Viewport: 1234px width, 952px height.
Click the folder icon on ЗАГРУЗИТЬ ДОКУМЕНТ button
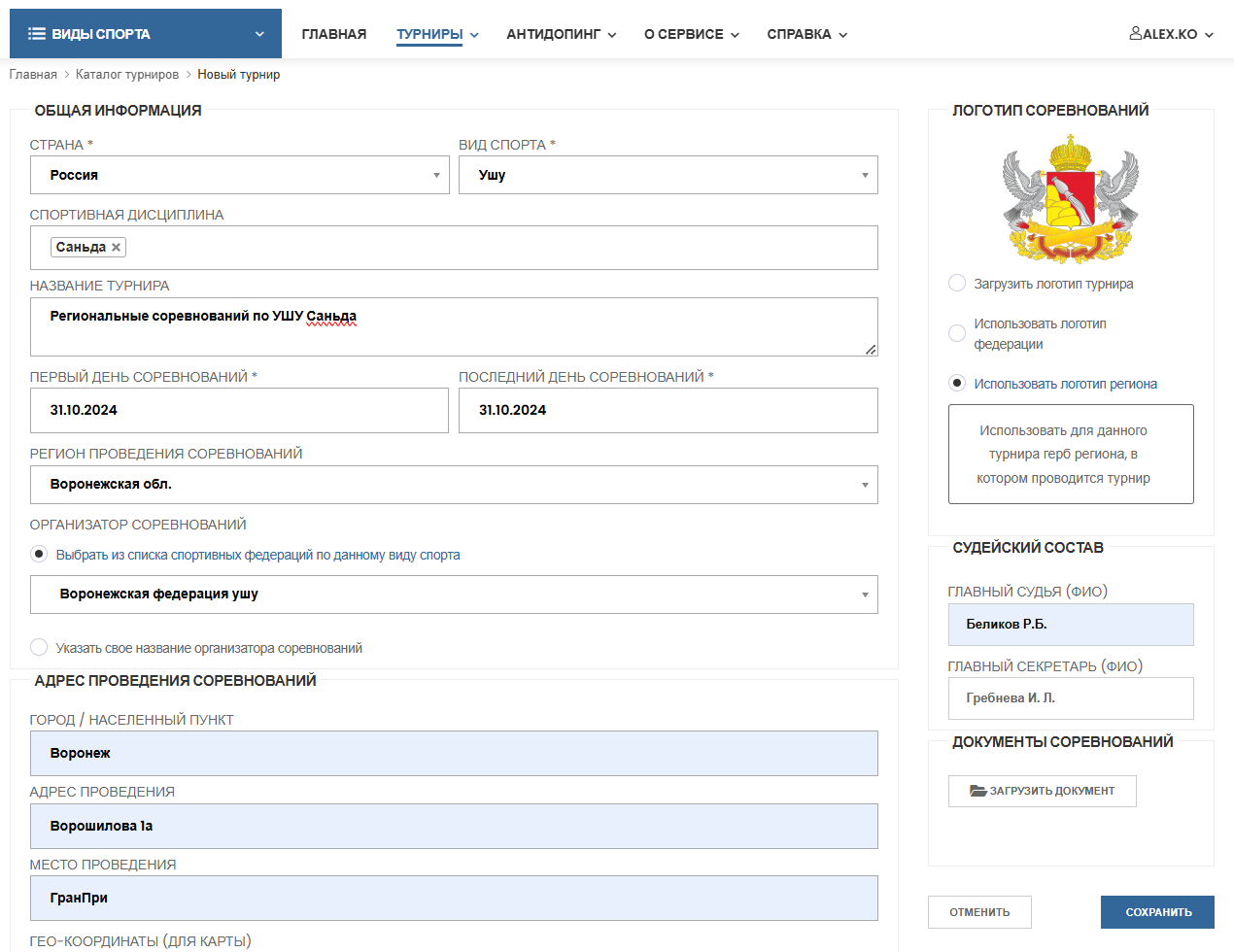point(977,791)
